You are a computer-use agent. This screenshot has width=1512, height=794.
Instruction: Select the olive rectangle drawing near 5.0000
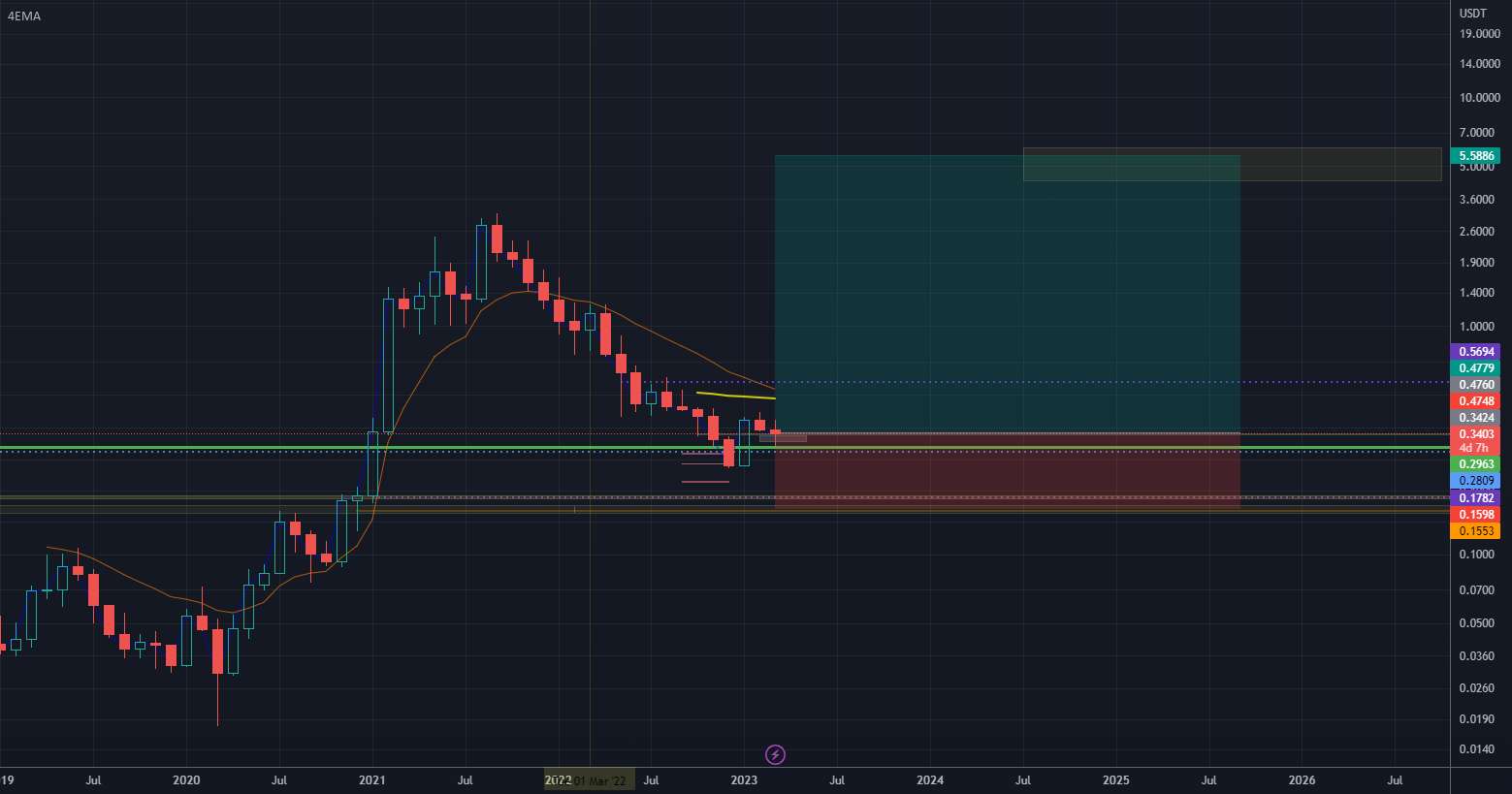click(1232, 164)
